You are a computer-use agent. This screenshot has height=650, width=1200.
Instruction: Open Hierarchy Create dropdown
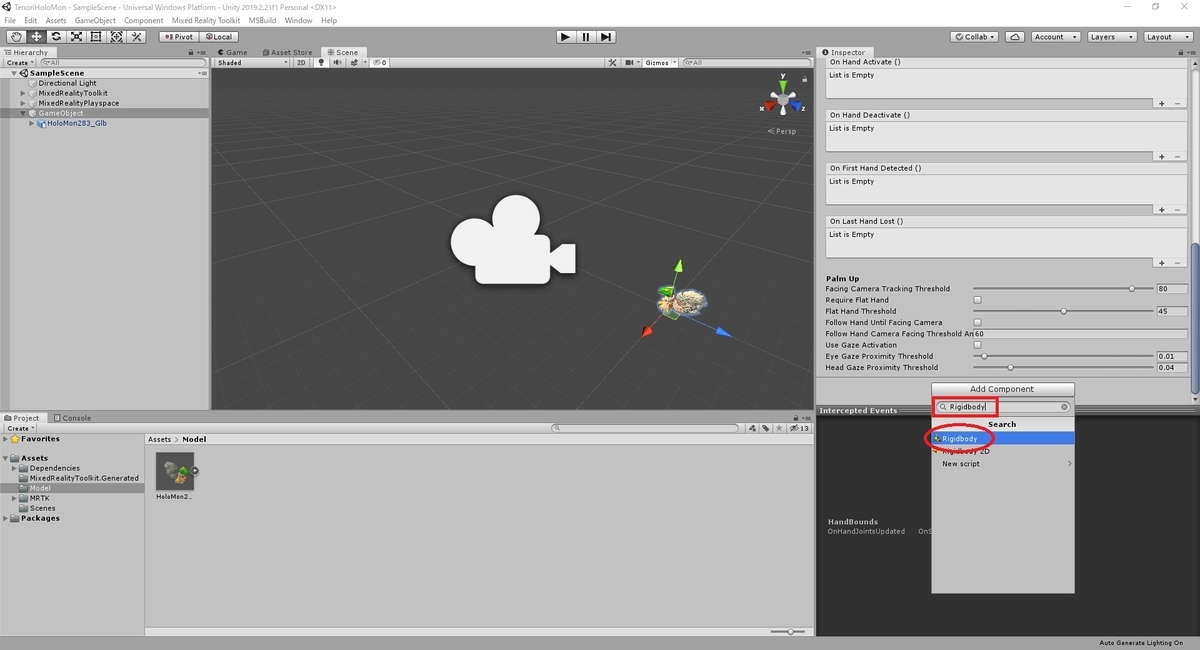20,62
